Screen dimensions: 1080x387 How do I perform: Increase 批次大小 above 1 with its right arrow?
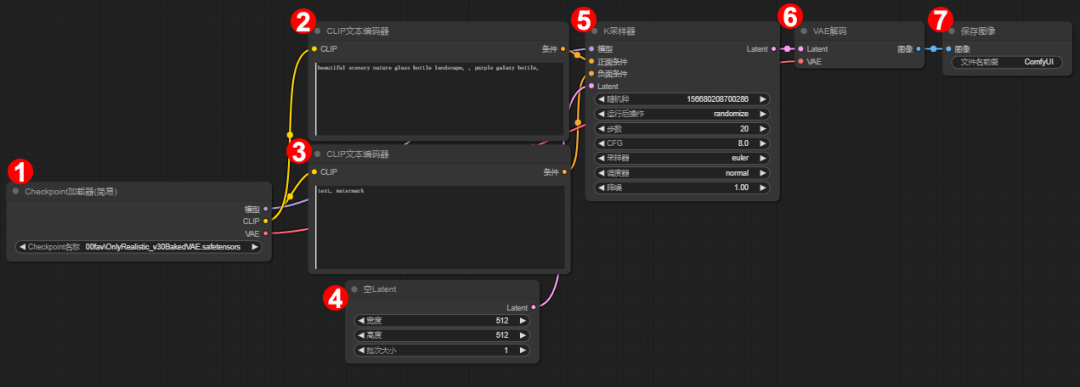coord(522,351)
